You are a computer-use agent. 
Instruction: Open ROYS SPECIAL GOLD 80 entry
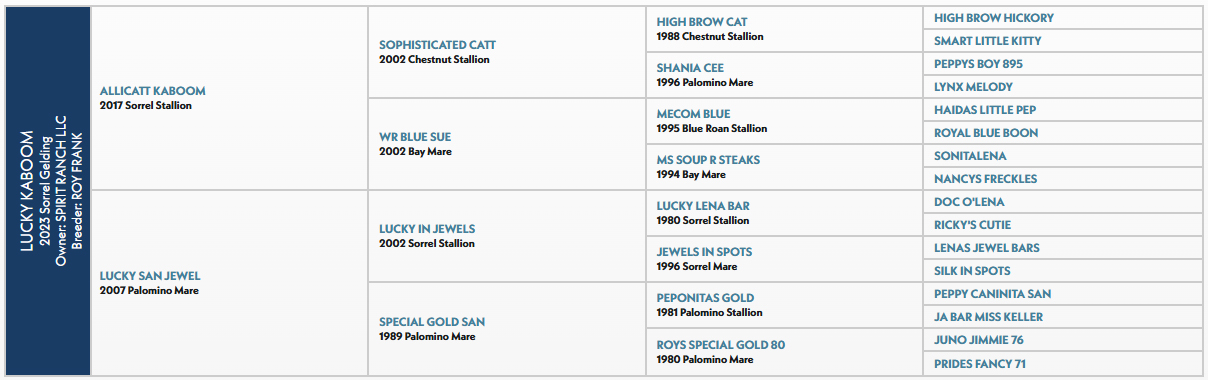coord(721,345)
